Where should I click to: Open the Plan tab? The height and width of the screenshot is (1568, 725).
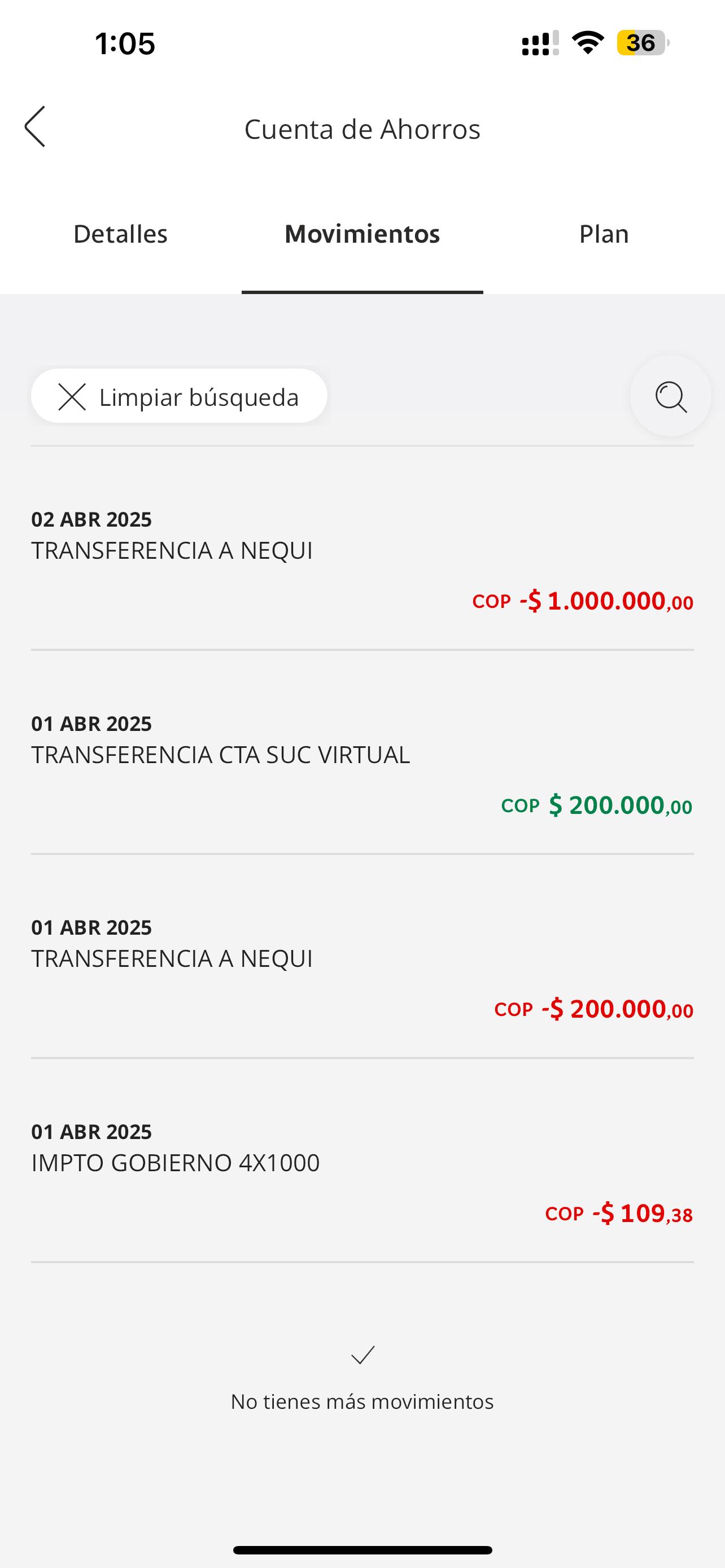(x=603, y=234)
